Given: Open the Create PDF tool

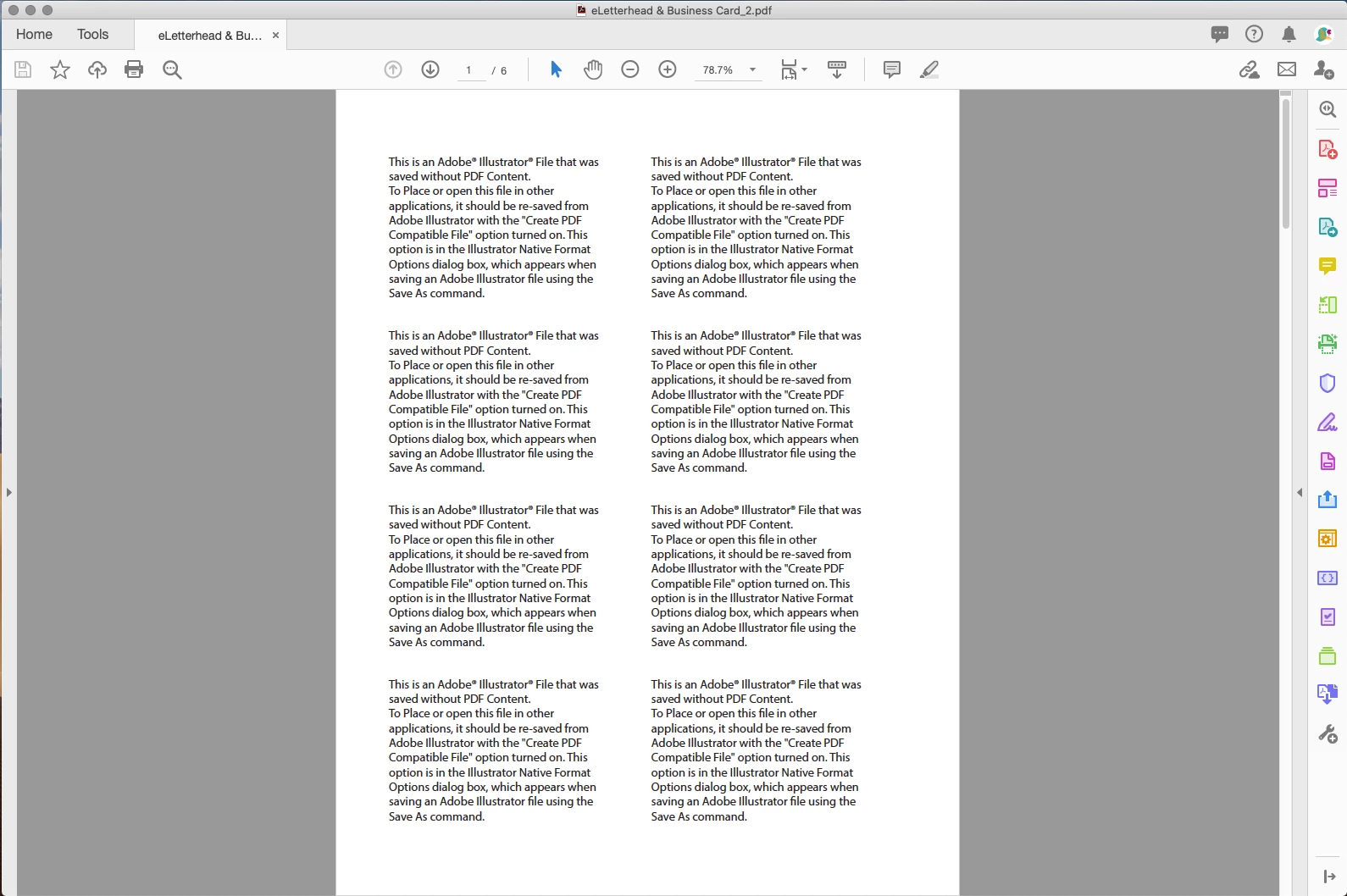Looking at the screenshot, I should click(1328, 149).
